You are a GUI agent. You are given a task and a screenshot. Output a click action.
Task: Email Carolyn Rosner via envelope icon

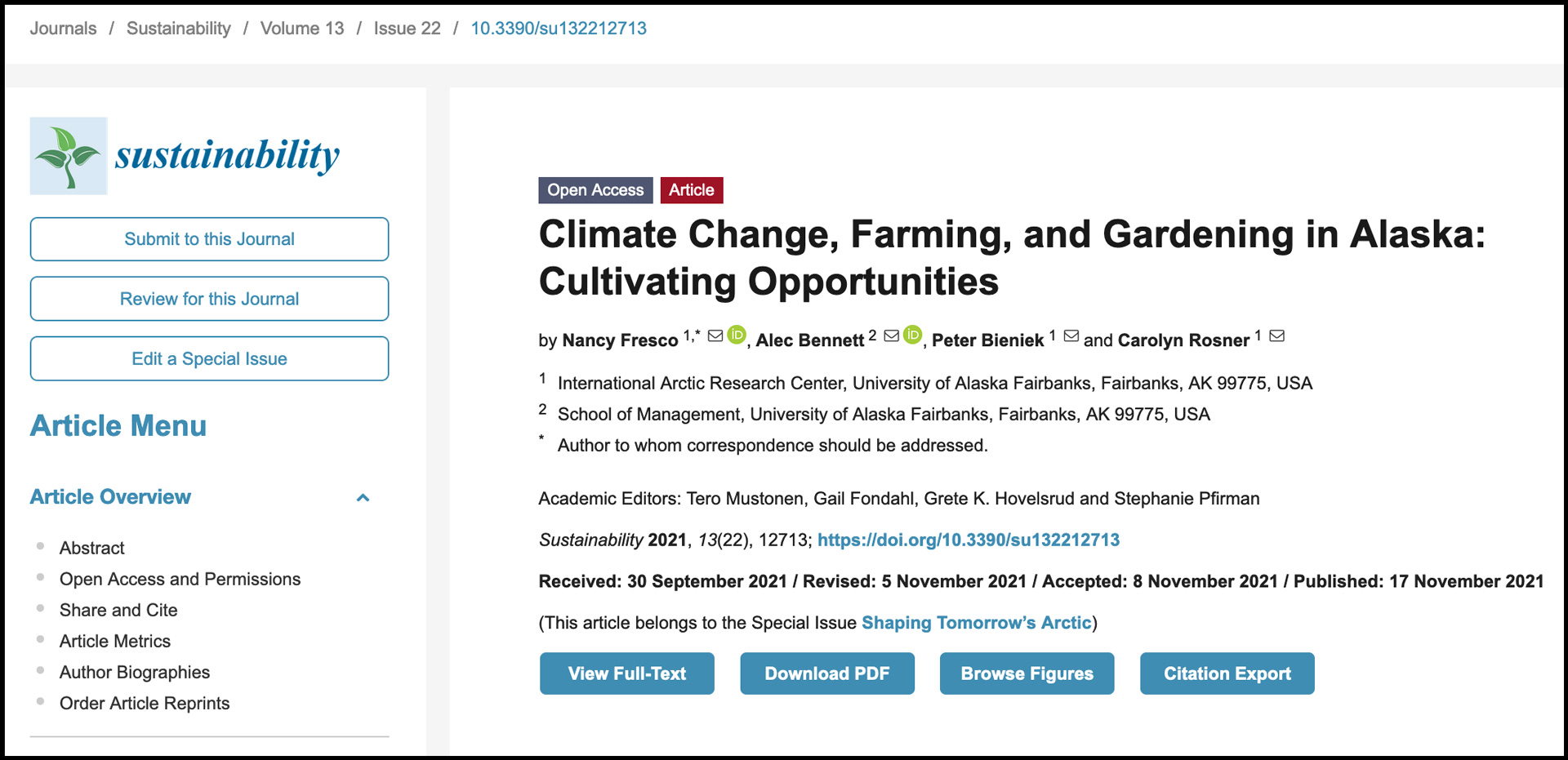pyautogui.click(x=1276, y=335)
